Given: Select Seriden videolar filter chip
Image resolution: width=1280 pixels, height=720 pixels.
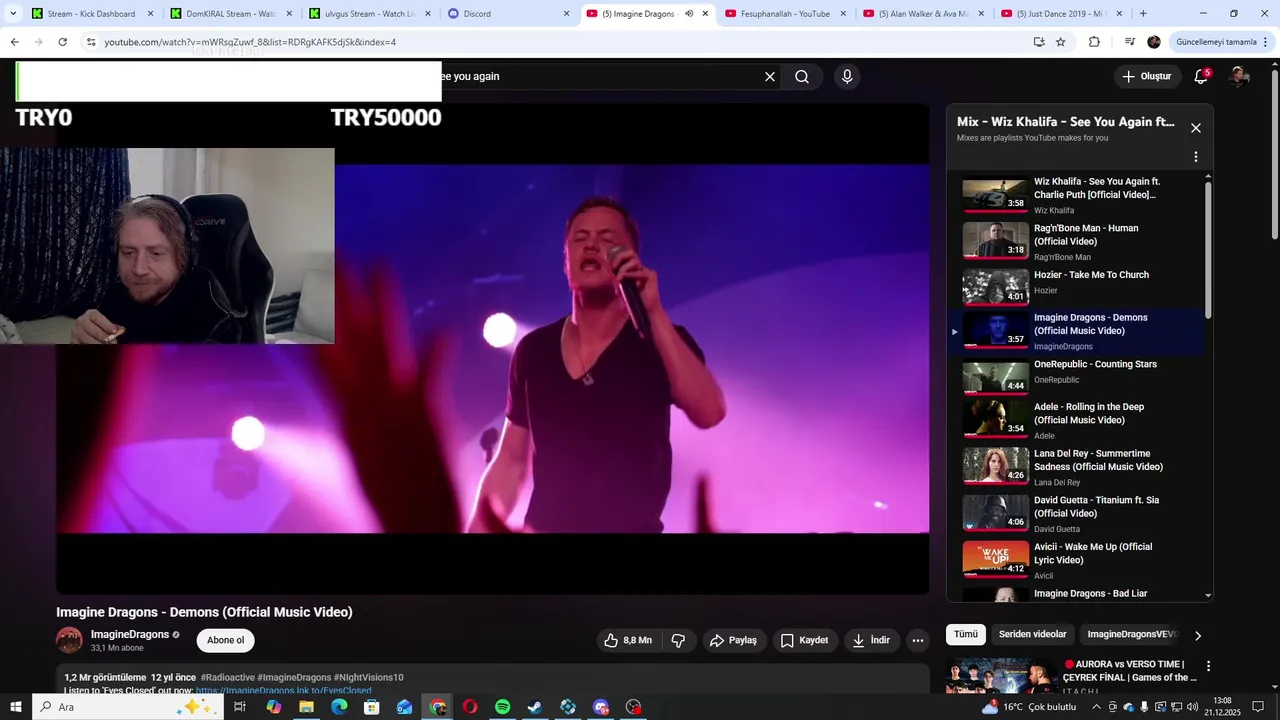Looking at the screenshot, I should (1032, 634).
